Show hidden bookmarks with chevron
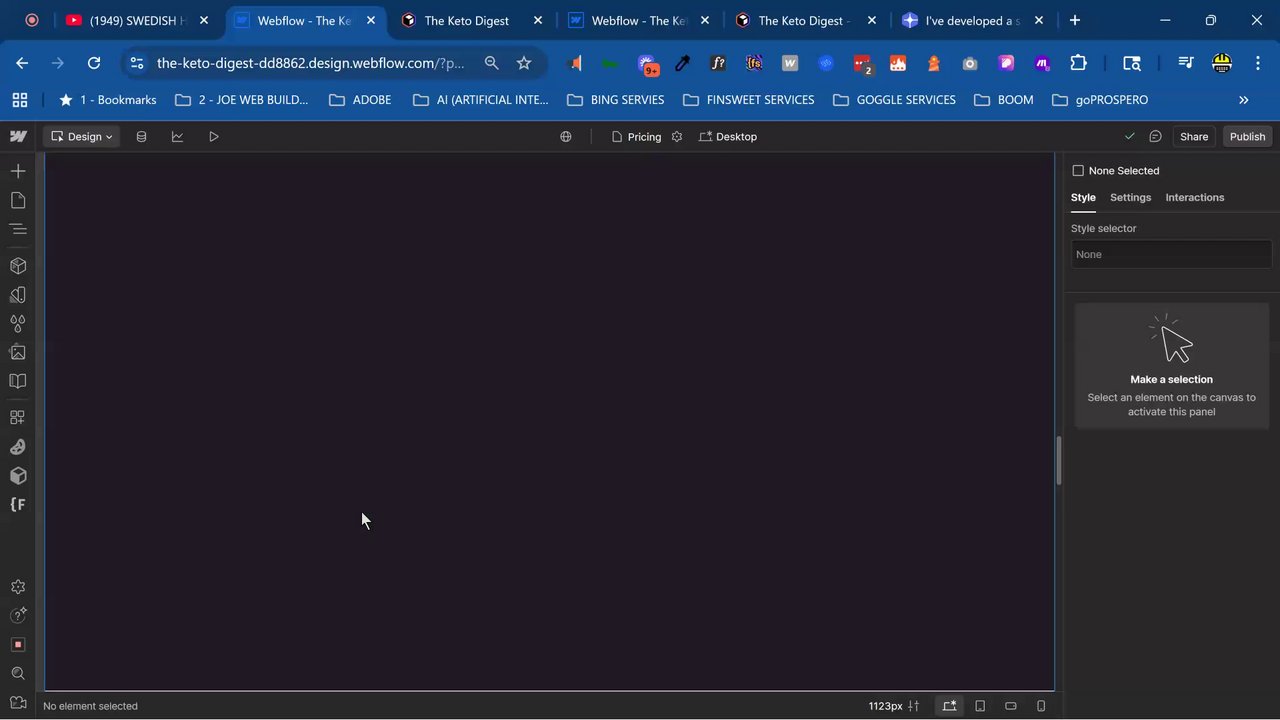 coord(1244,100)
